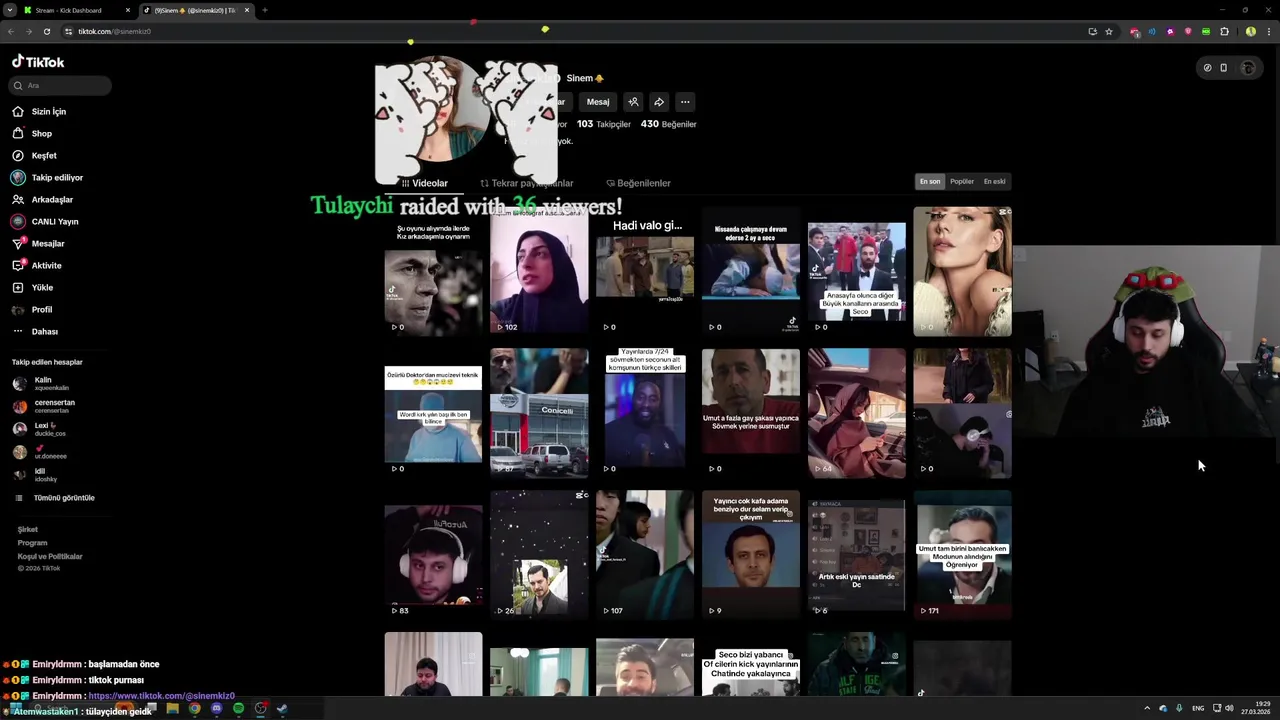This screenshot has height=720, width=1280.
Task: Open a new browser tab
Action: 265,10
